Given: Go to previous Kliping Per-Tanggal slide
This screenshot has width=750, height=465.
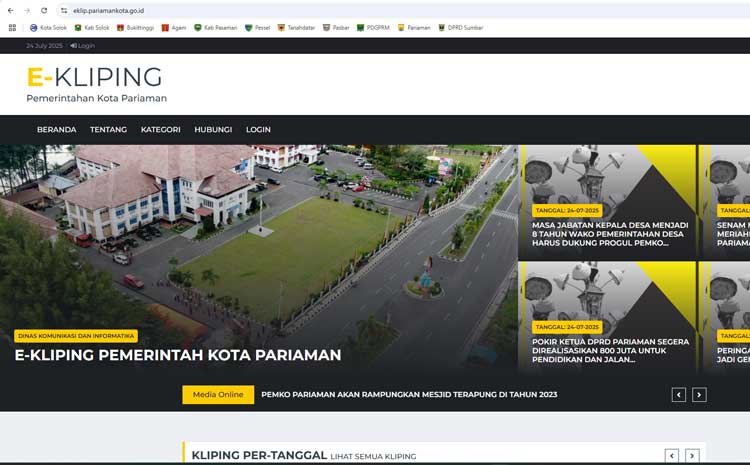Looking at the screenshot, I should click(672, 456).
